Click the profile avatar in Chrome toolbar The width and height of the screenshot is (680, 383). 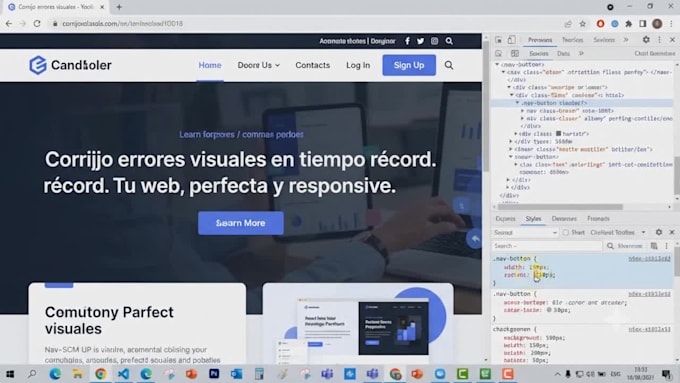point(657,23)
